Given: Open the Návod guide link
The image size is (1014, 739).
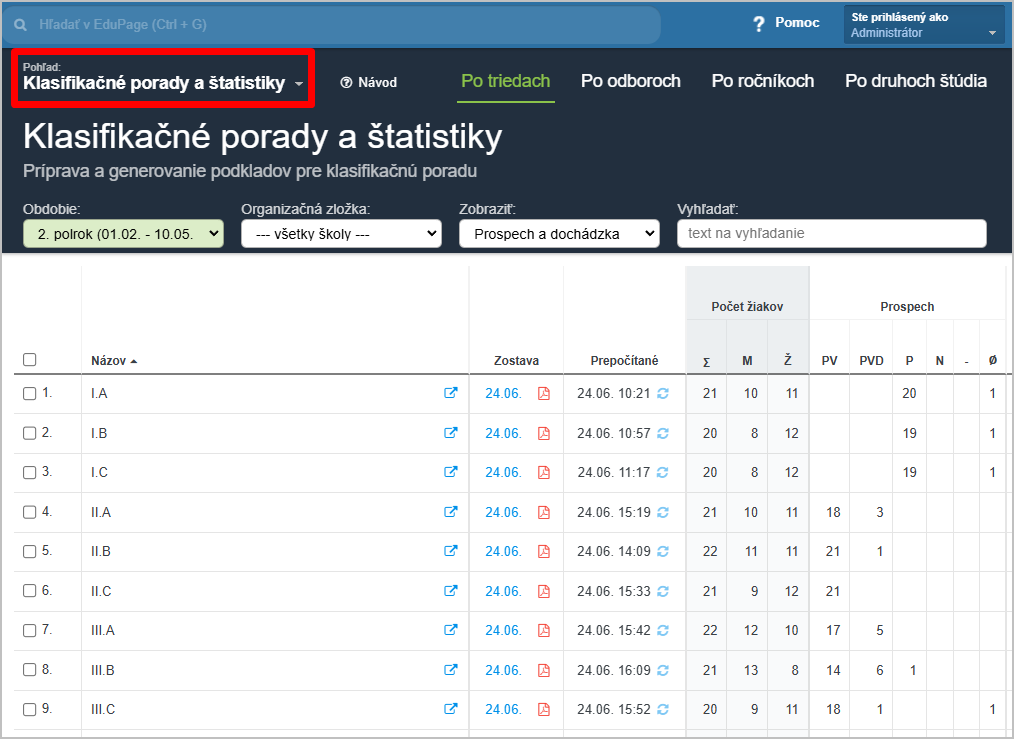Looking at the screenshot, I should [x=369, y=83].
